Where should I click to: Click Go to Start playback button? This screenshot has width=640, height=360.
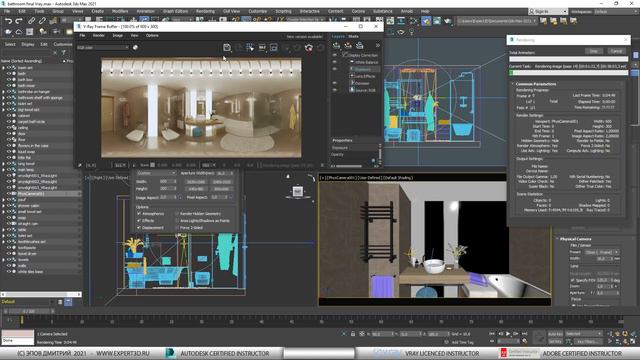tap(492, 334)
